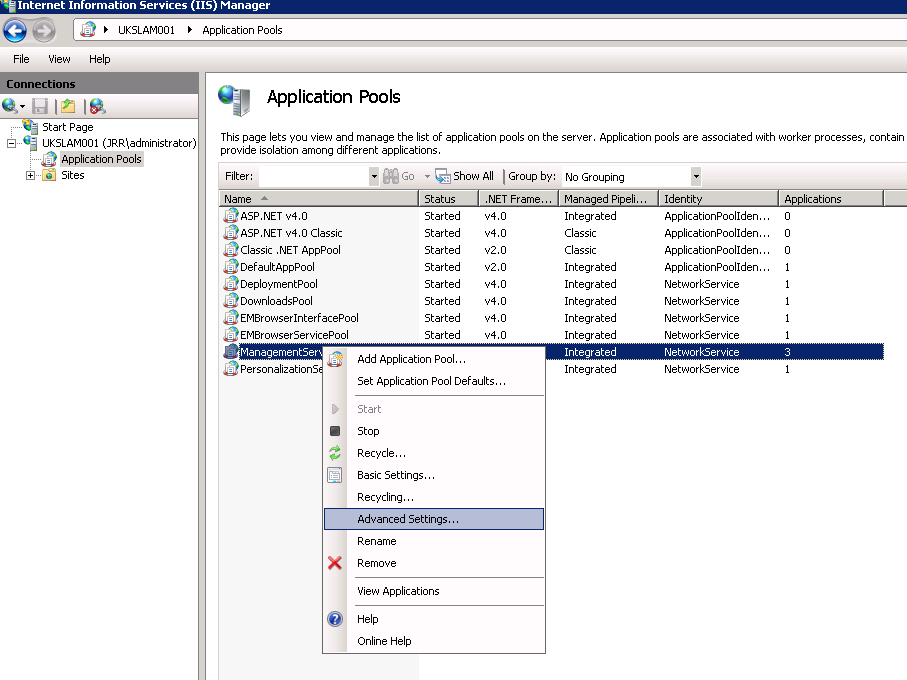The height and width of the screenshot is (680, 907).
Task: Expand the Sites tree node
Action: click(x=30, y=175)
